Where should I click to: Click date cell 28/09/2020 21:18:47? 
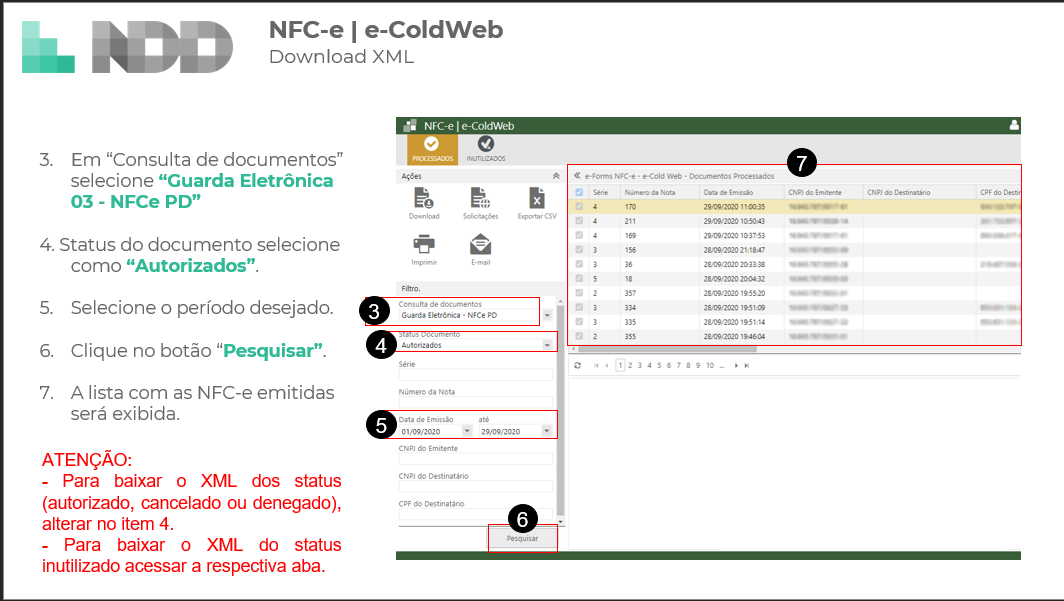point(734,250)
